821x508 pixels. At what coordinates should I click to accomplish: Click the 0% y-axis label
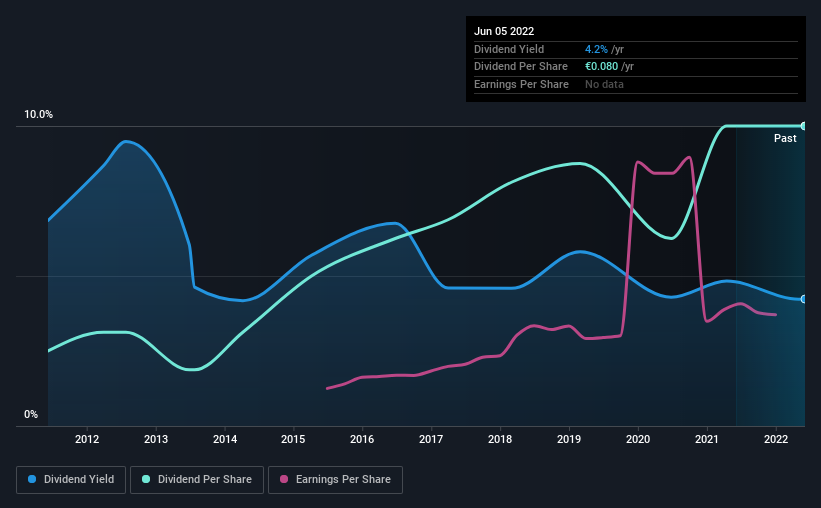pyautogui.click(x=31, y=414)
